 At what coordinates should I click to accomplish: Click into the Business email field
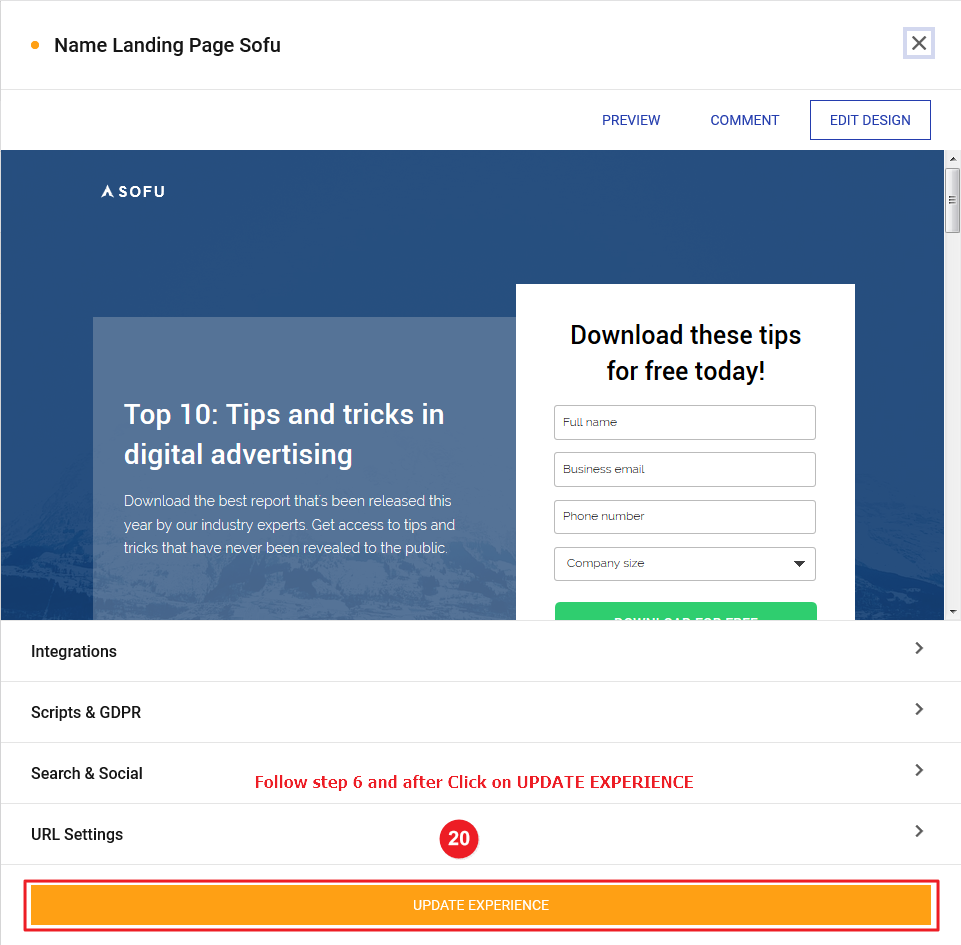coord(685,469)
